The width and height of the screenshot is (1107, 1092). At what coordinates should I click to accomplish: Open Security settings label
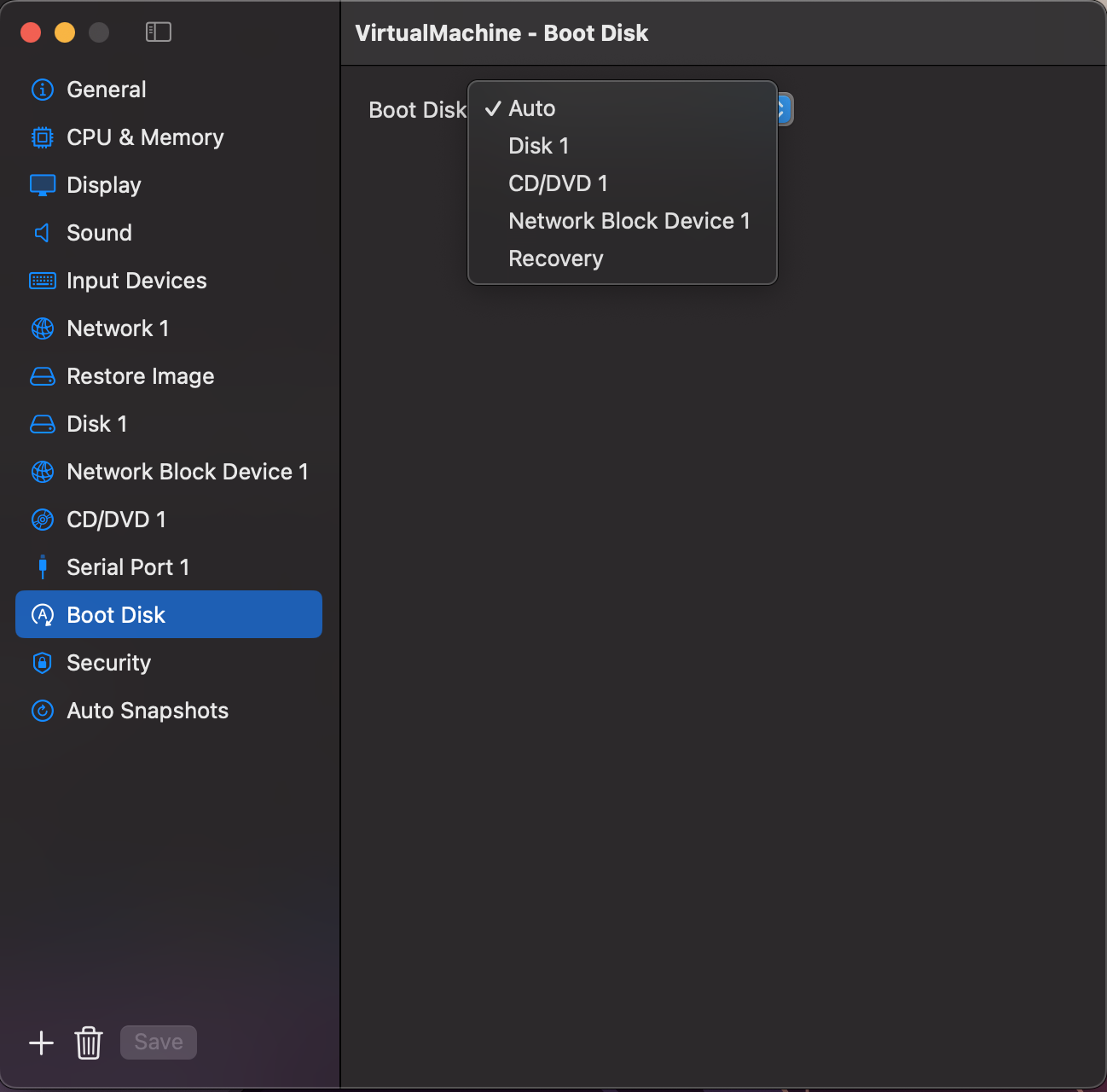click(109, 663)
